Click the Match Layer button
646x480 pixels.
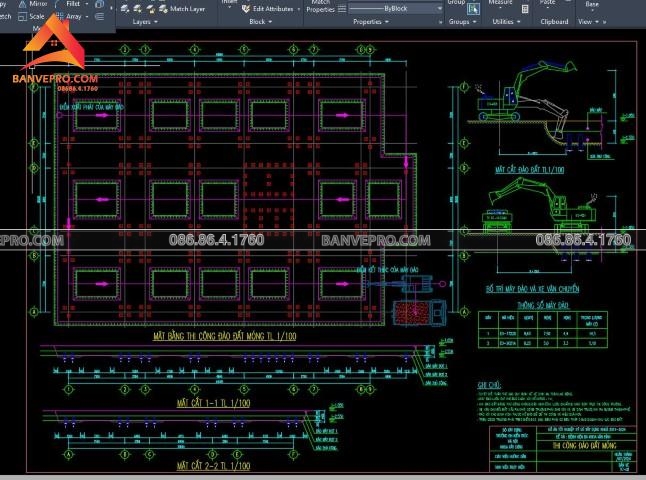(x=182, y=9)
